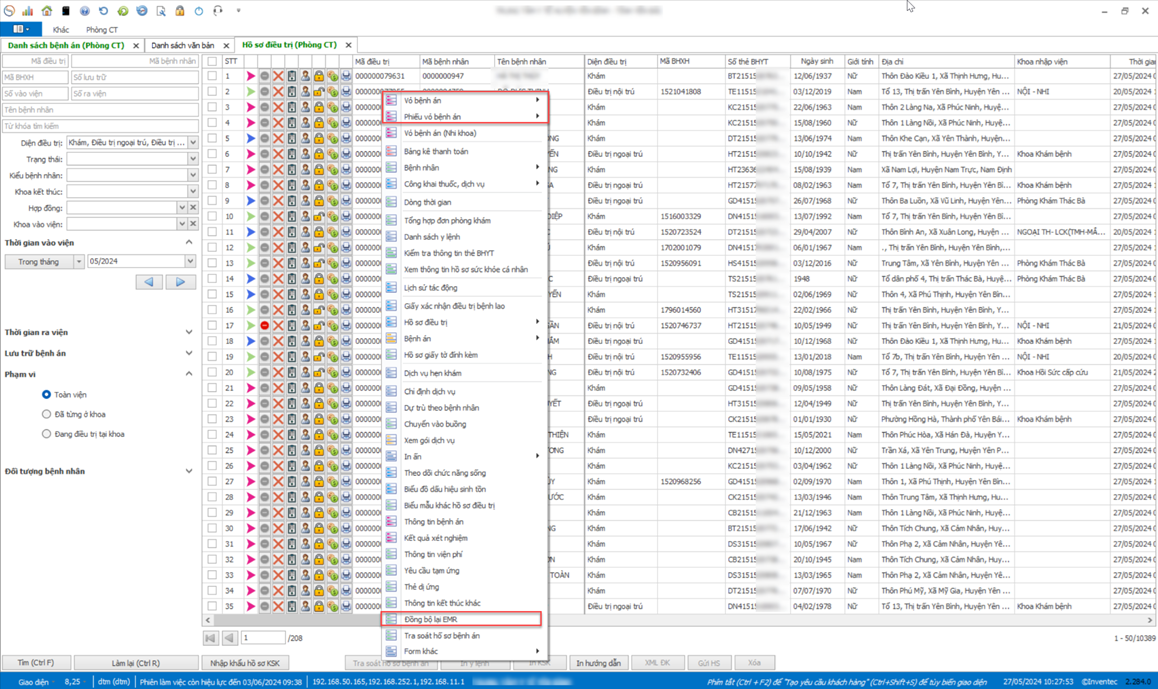Choose 'Đồng bộ lại EMR' from context menu
This screenshot has height=689, width=1158.
point(431,620)
